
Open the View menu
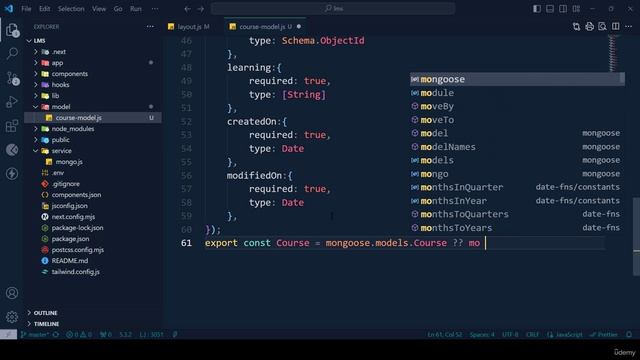pyautogui.click(x=99, y=9)
